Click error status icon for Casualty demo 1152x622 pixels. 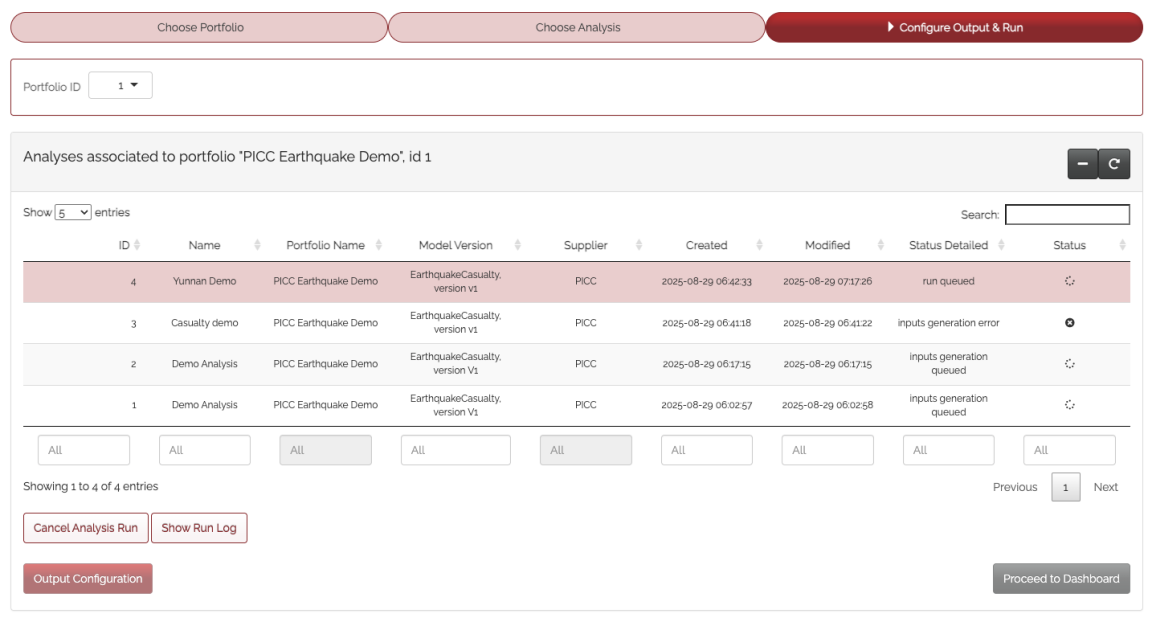pyautogui.click(x=1069, y=323)
